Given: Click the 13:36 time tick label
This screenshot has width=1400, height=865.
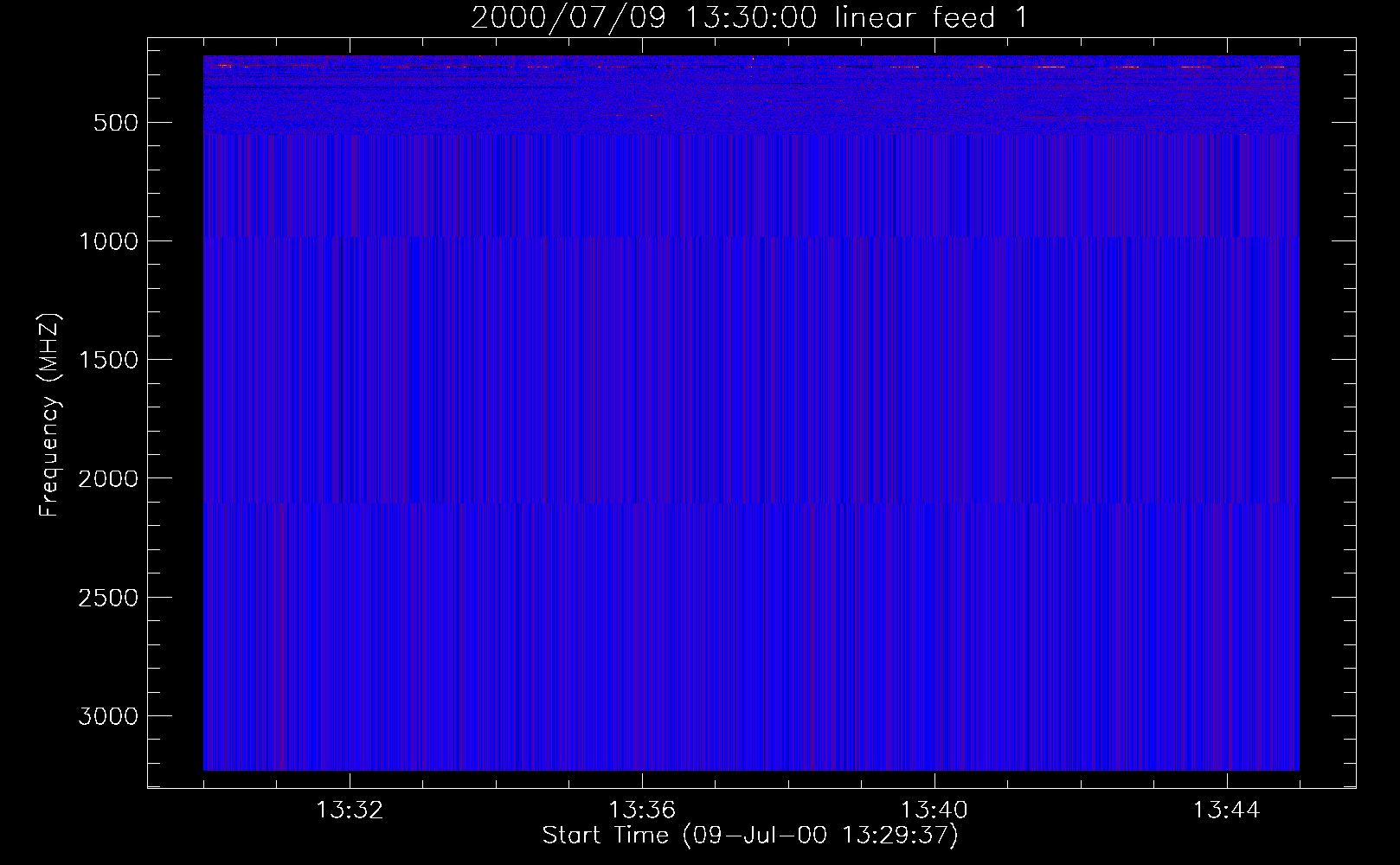Looking at the screenshot, I should (x=642, y=811).
